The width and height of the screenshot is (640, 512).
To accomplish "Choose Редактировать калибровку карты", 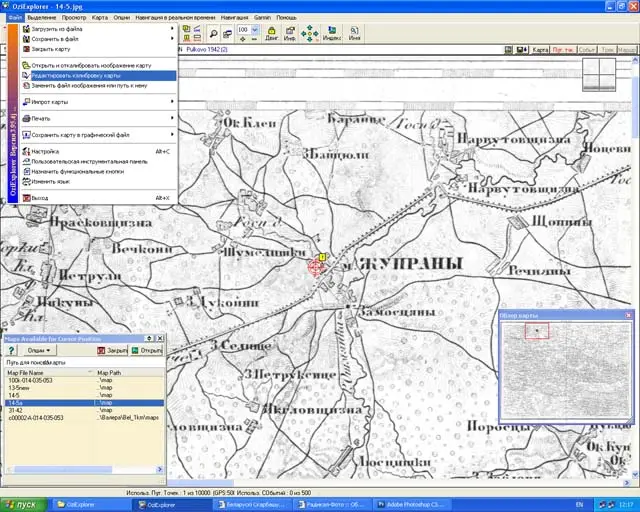I will coord(98,76).
